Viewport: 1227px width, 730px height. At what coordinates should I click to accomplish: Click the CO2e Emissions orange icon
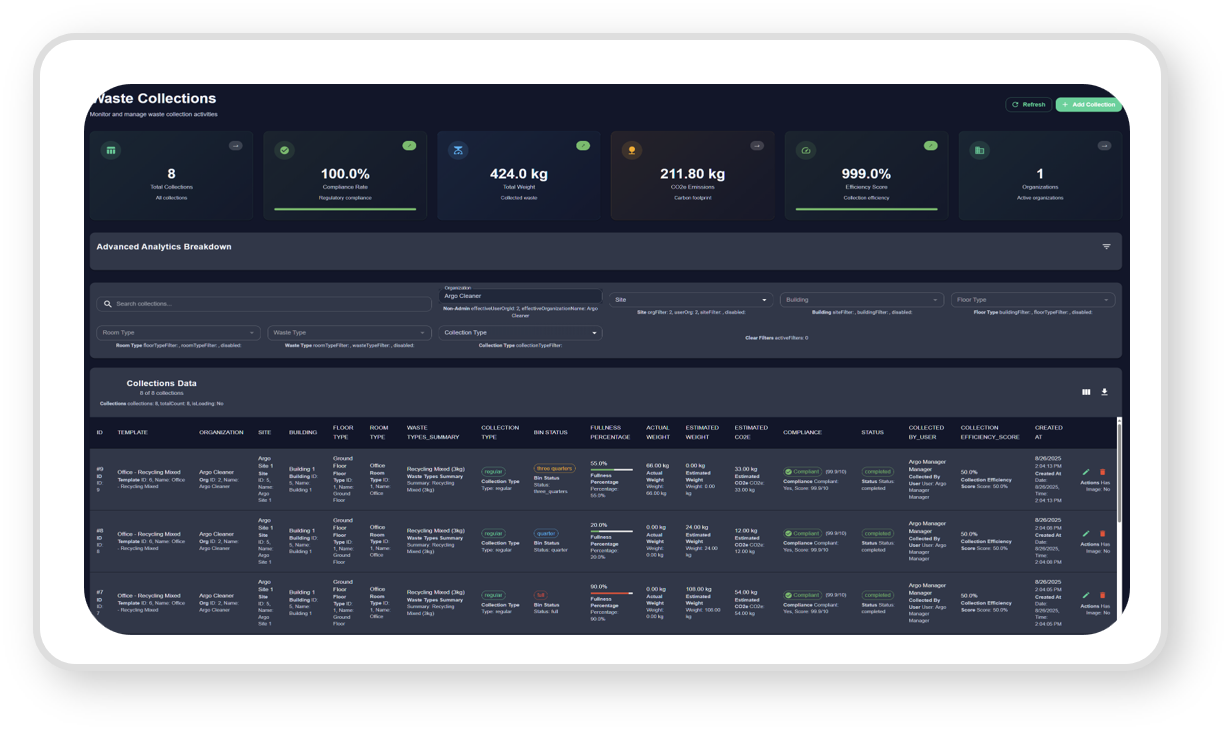[631, 150]
